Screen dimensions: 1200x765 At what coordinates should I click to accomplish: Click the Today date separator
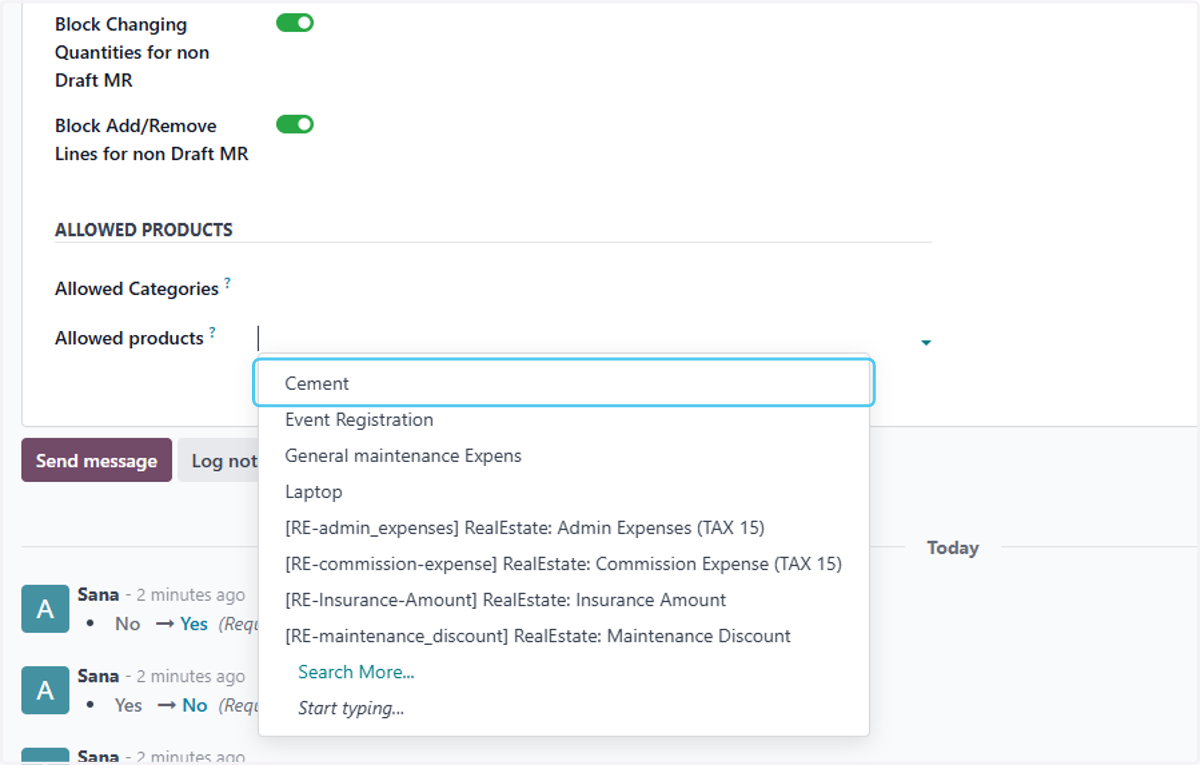[x=952, y=548]
